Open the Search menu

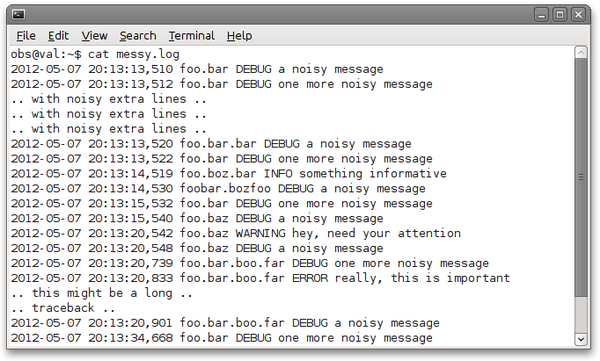tap(138, 36)
